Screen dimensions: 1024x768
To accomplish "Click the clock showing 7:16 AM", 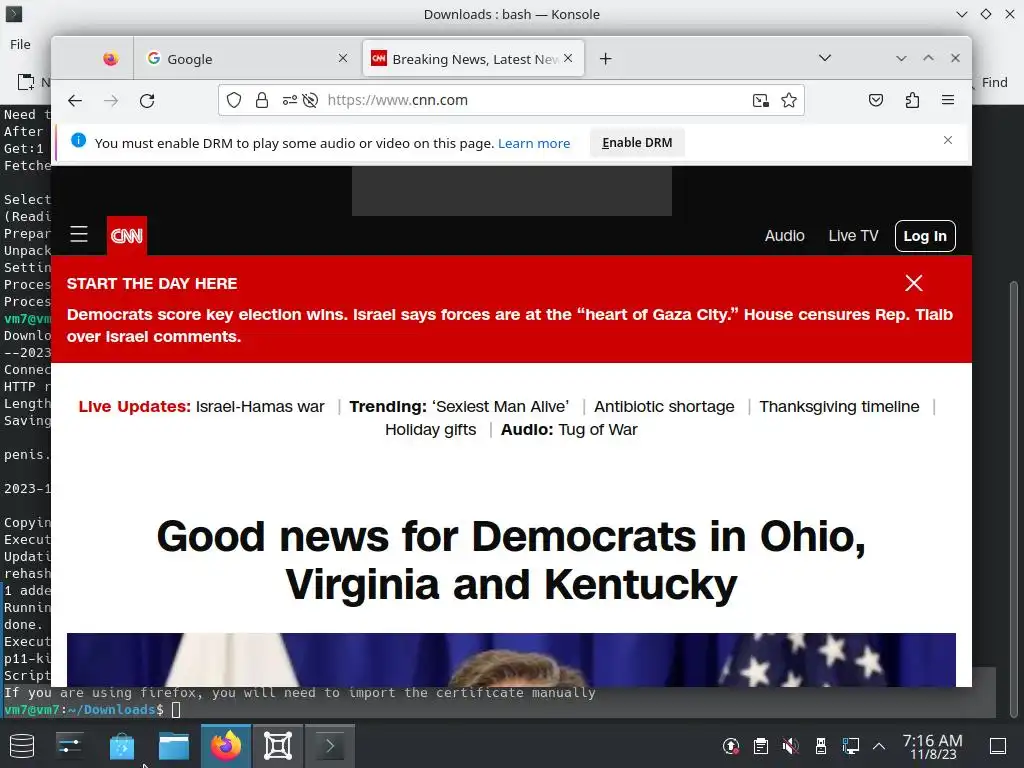I will click(933, 746).
